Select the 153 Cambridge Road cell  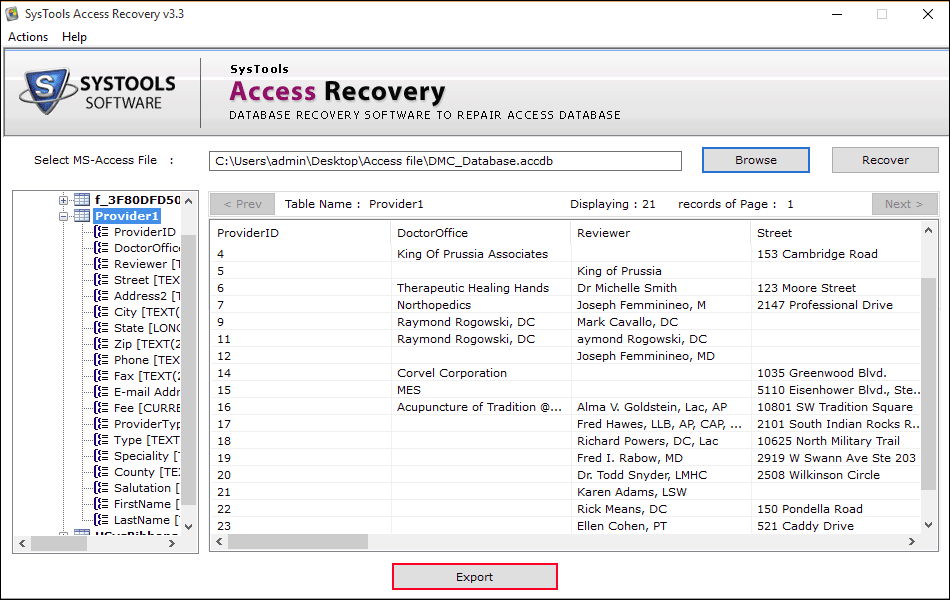coord(836,254)
